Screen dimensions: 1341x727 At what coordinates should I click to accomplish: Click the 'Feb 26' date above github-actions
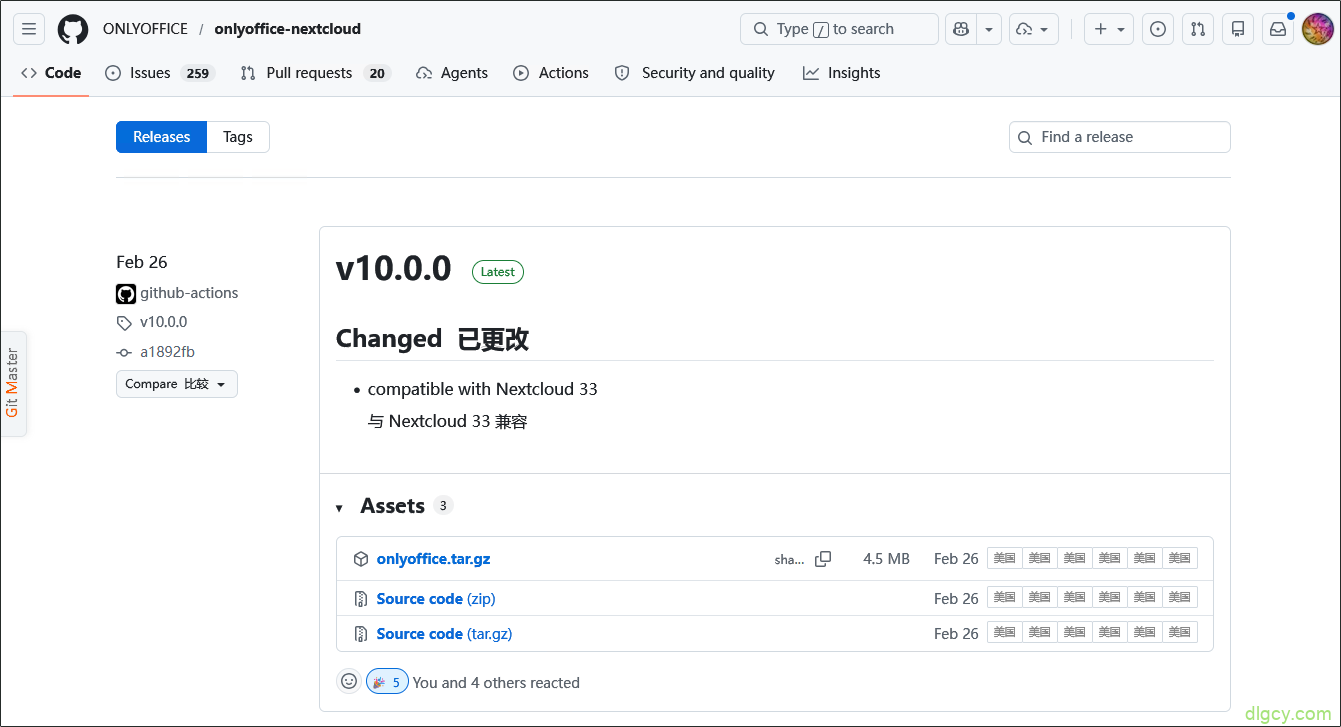(x=142, y=262)
